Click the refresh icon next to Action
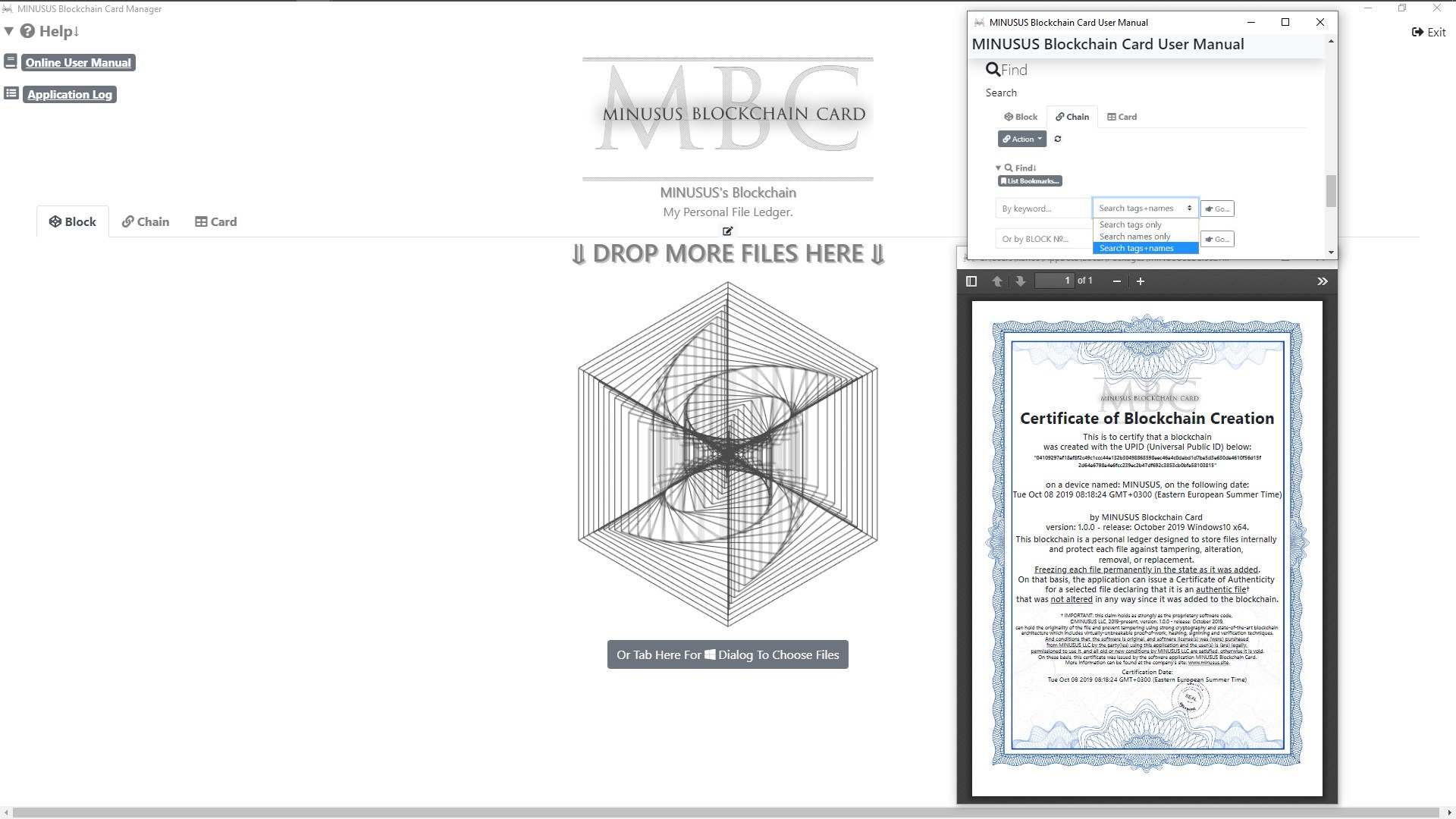This screenshot has height=819, width=1456. click(x=1058, y=139)
